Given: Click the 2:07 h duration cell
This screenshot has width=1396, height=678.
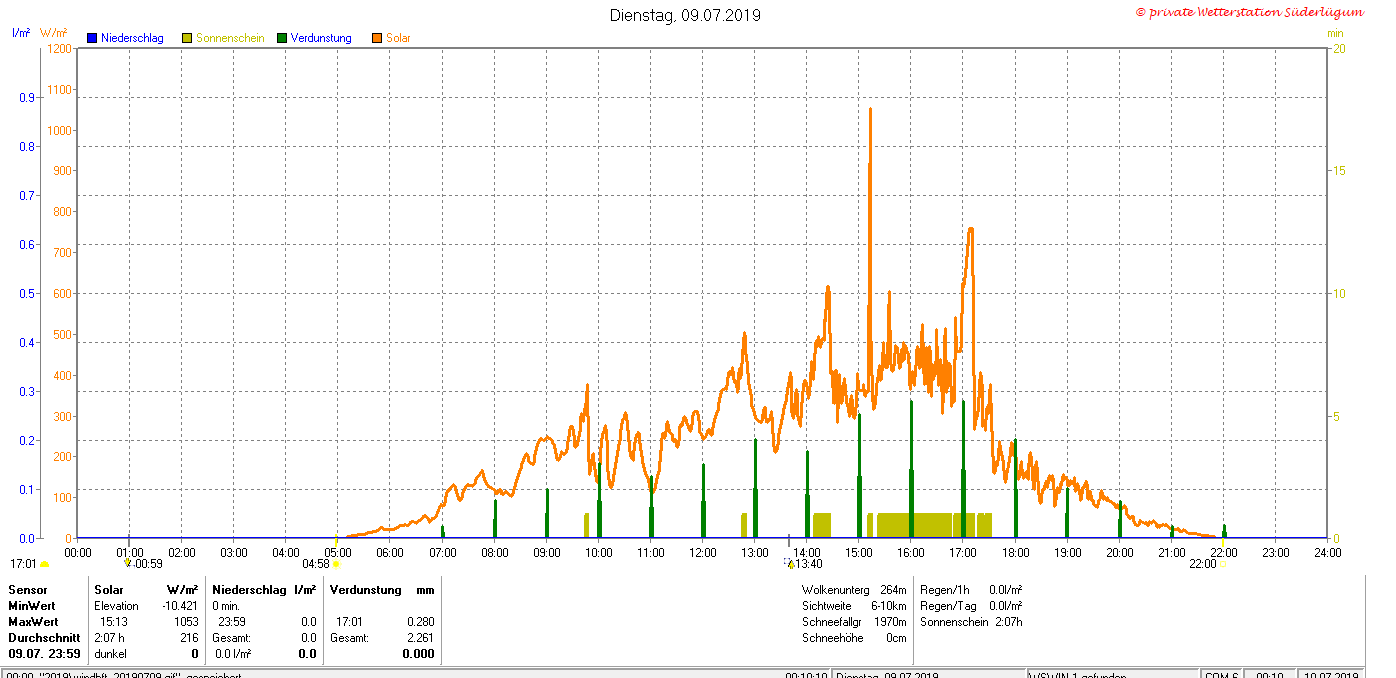Looking at the screenshot, I should point(109,638).
